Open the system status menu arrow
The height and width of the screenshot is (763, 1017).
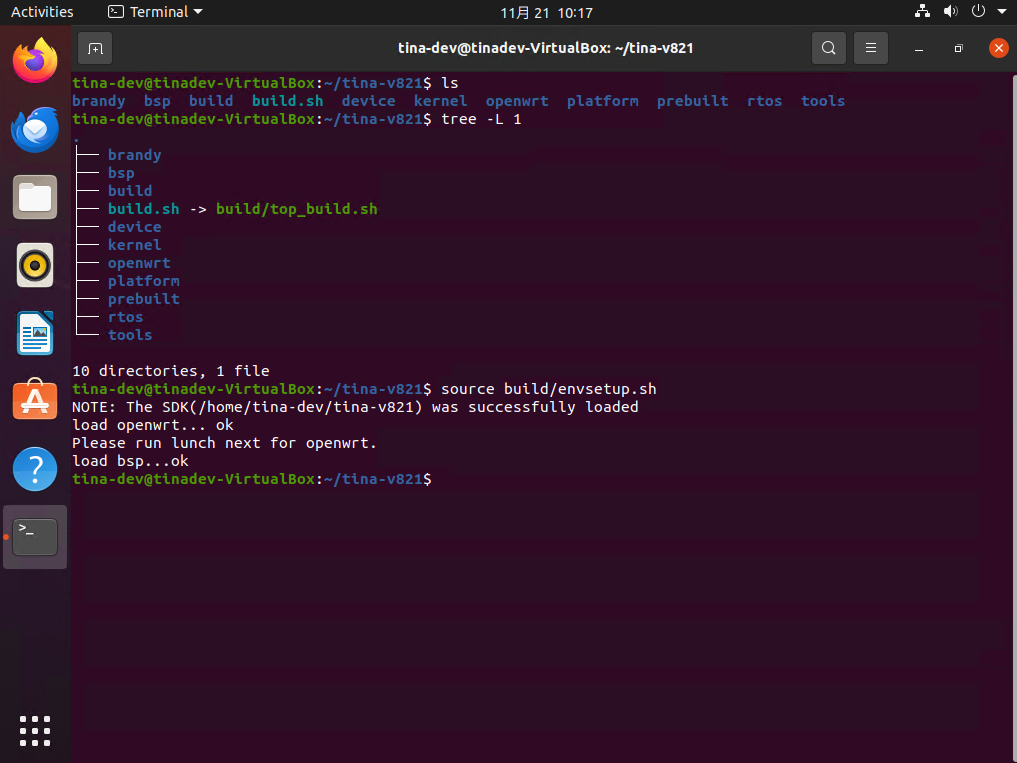[1000, 12]
